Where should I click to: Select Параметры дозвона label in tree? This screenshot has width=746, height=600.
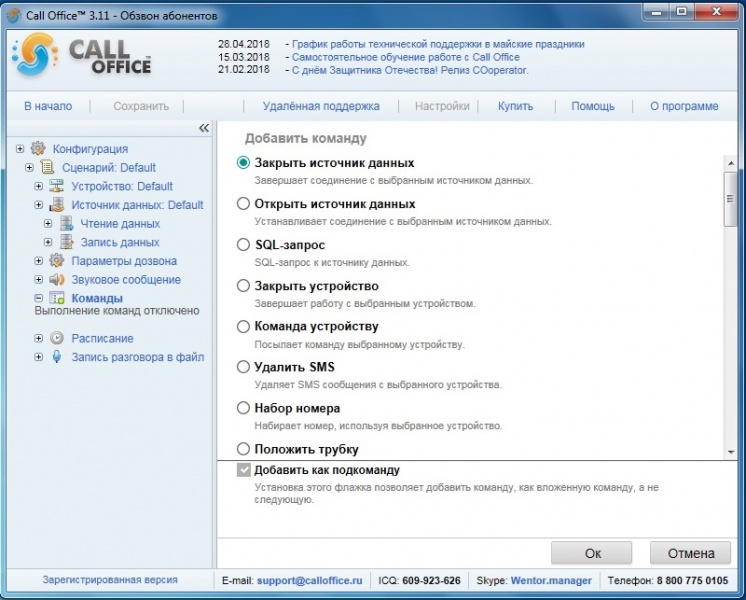[x=124, y=261]
